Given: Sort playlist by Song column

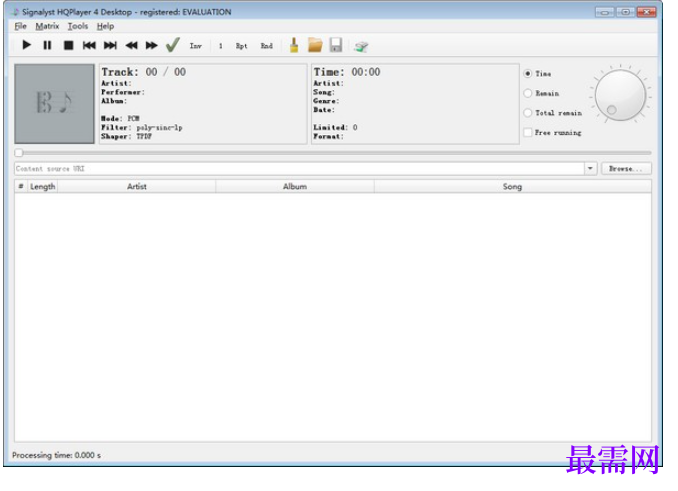Looking at the screenshot, I should pyautogui.click(x=512, y=186).
